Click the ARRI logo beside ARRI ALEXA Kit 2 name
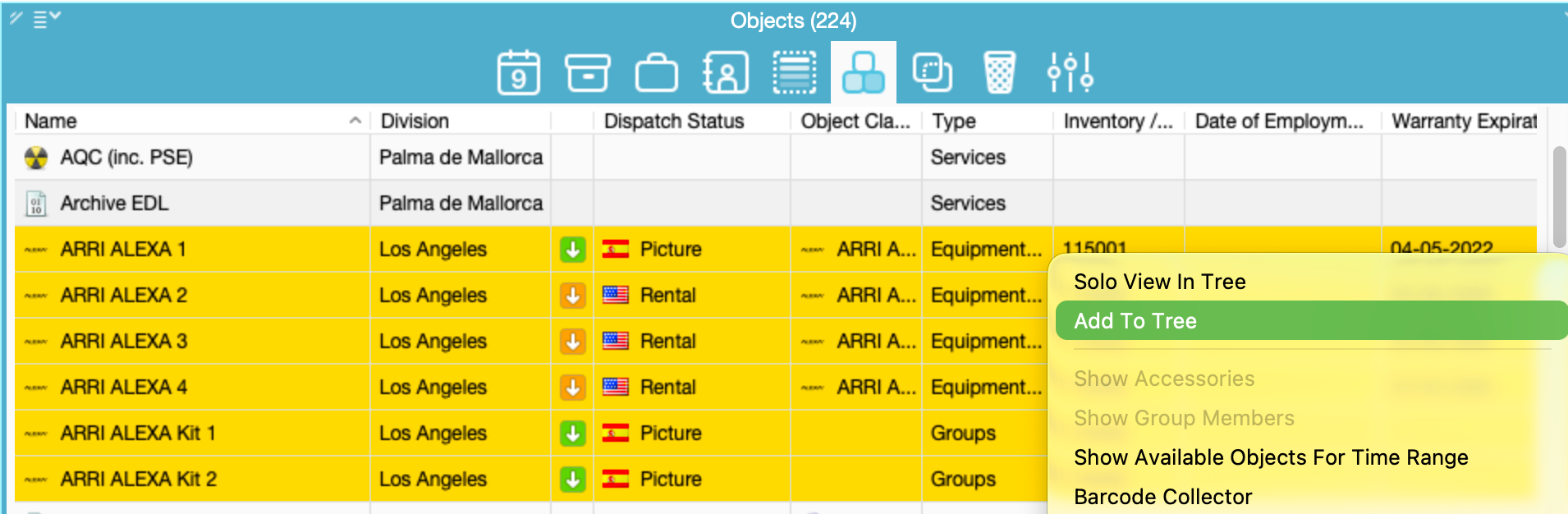The width and height of the screenshot is (1568, 514). tap(36, 480)
